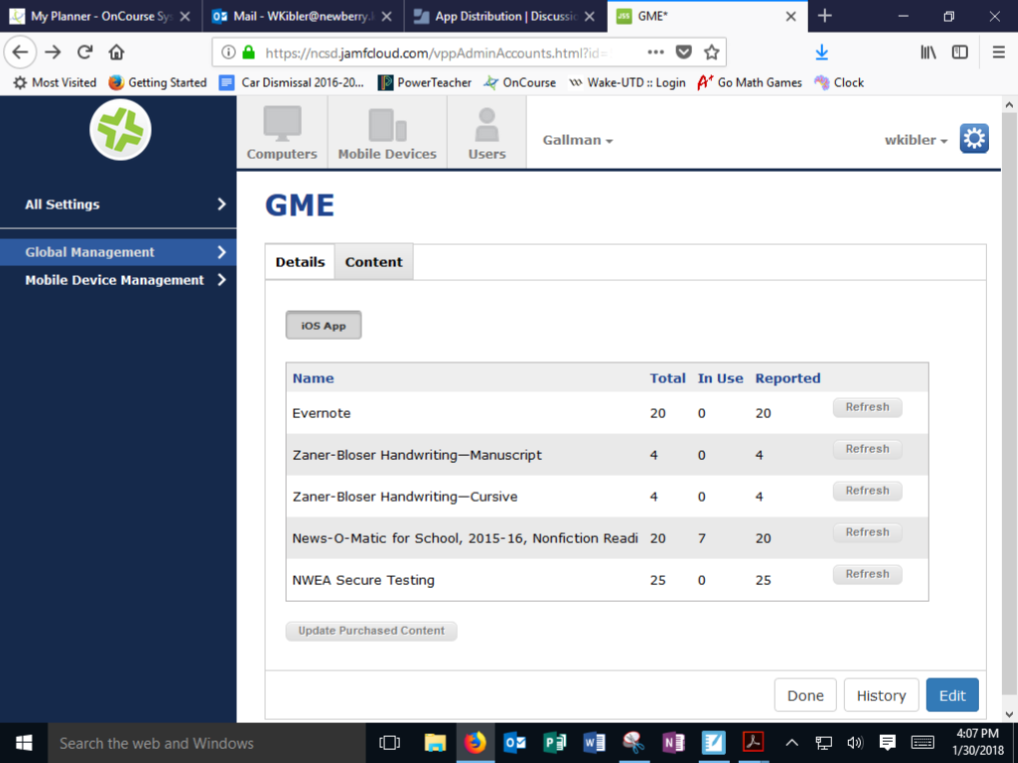
Task: Refresh the News-O-Matic for School row
Action: 867,532
